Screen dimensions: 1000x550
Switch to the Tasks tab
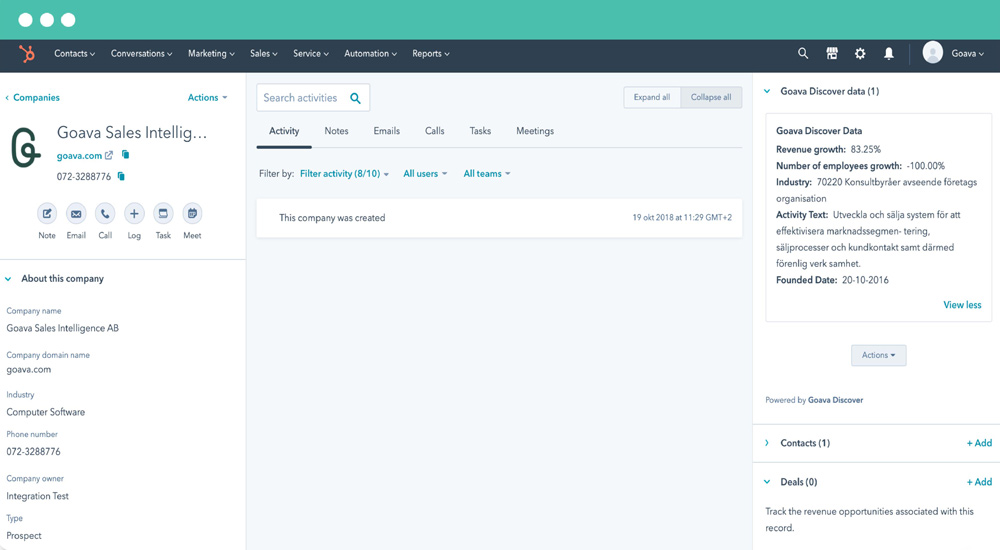[480, 131]
